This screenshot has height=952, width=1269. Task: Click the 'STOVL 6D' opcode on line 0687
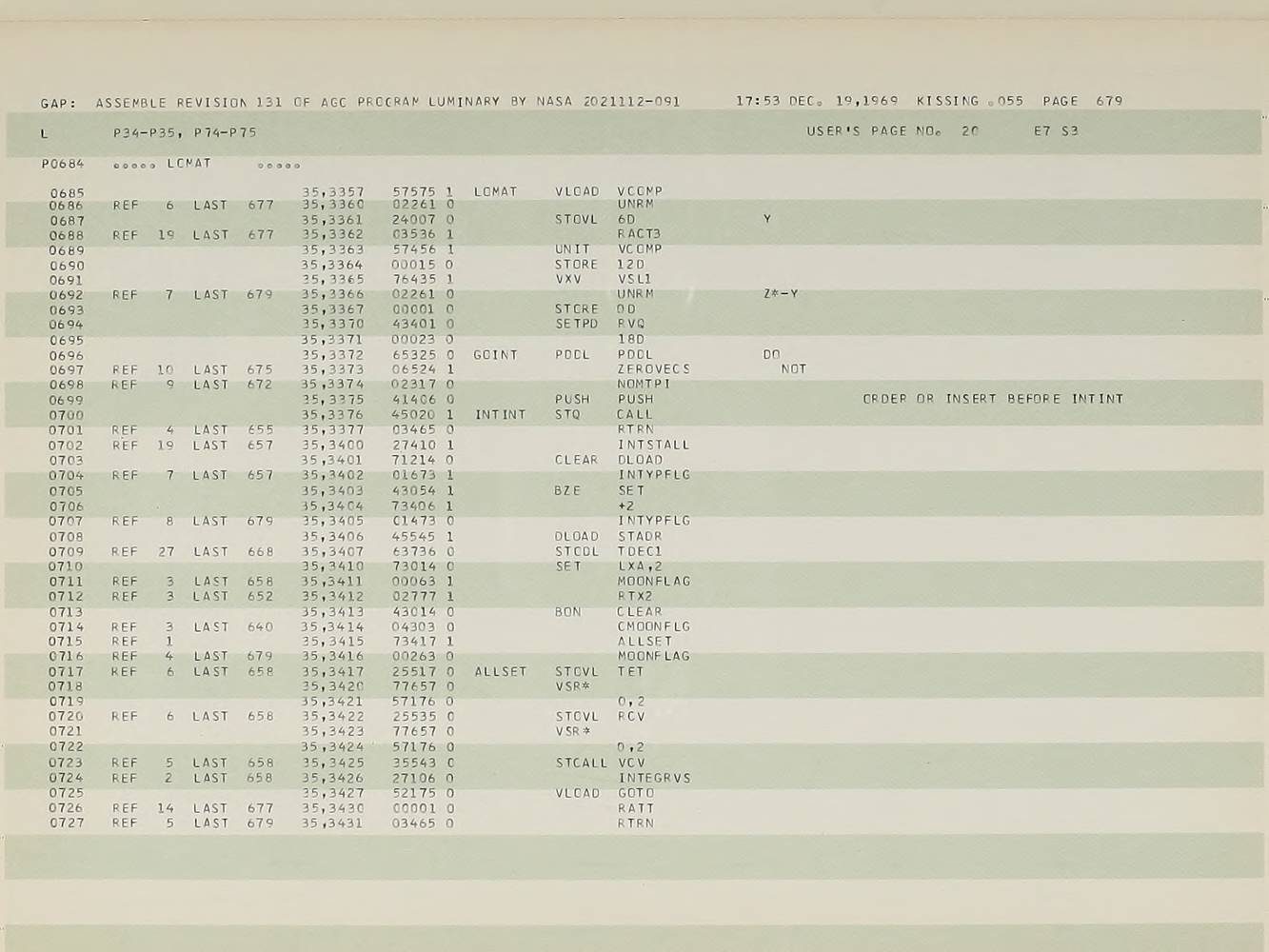pos(595,220)
